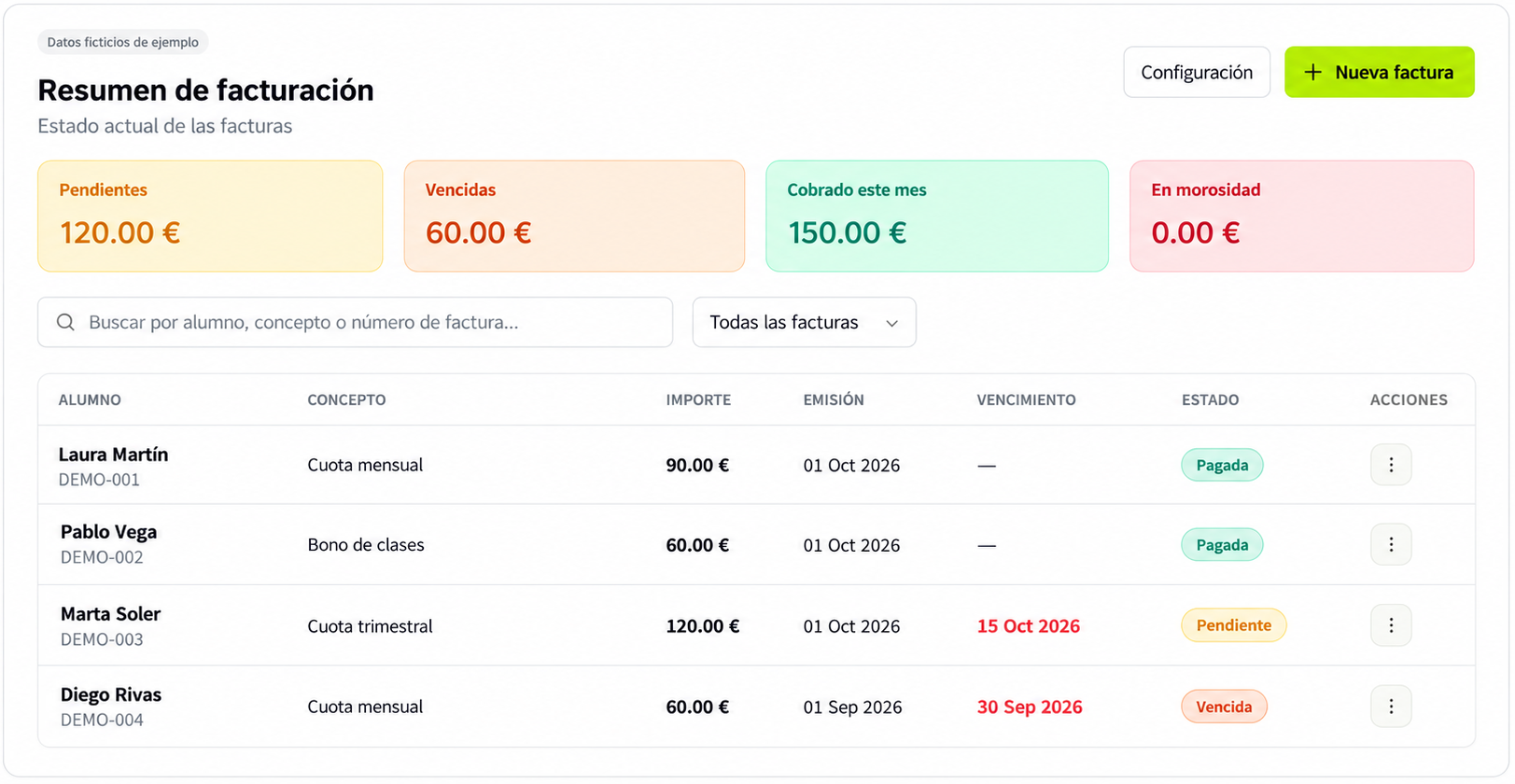Expand the Todas las facturas dropdown
The height and width of the screenshot is (784, 1515).
(x=804, y=322)
